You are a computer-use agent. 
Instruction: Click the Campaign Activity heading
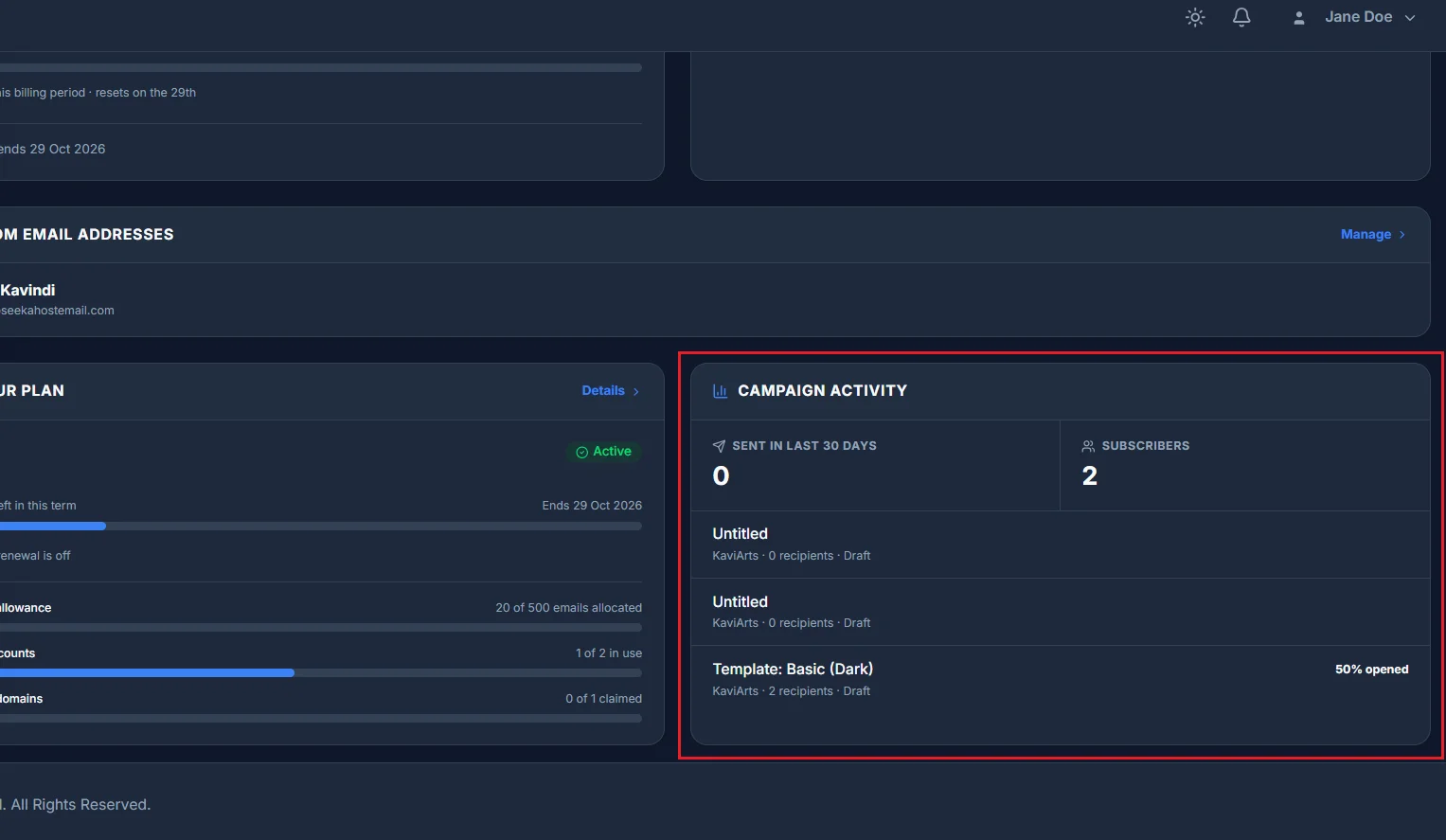tap(822, 390)
